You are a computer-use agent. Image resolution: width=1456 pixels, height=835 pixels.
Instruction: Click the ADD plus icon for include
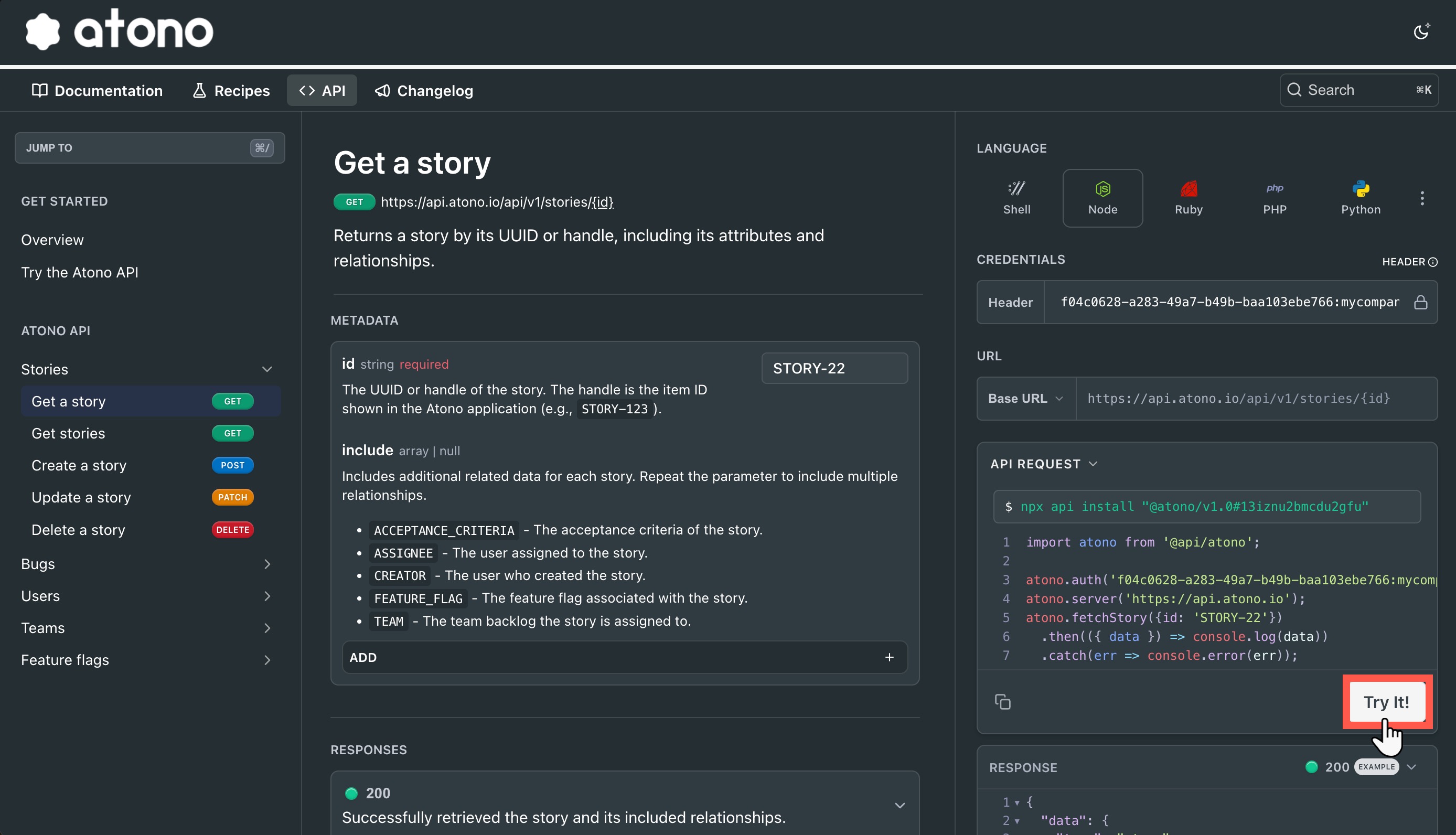890,658
